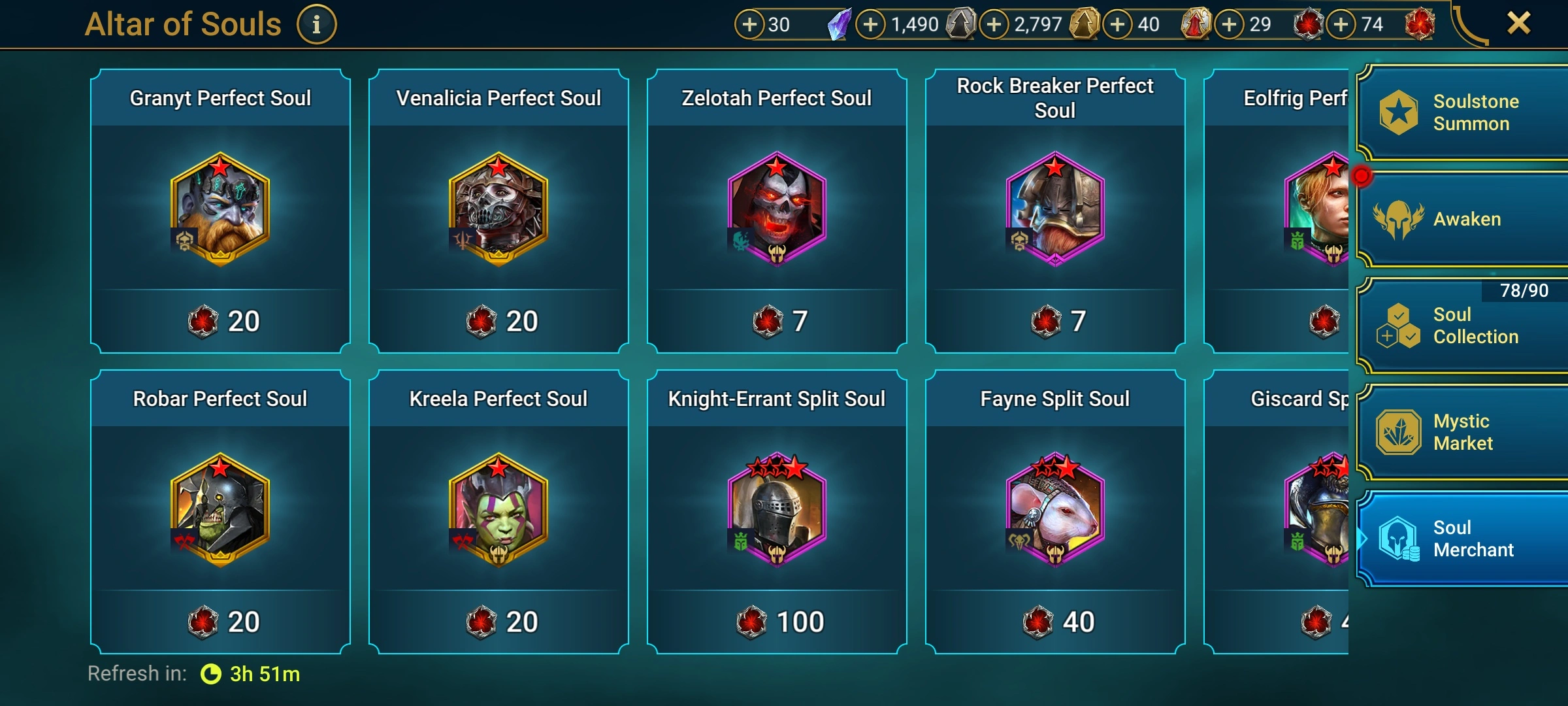
Task: Tap the plus beside the 29 soul coins
Action: [x=1230, y=25]
